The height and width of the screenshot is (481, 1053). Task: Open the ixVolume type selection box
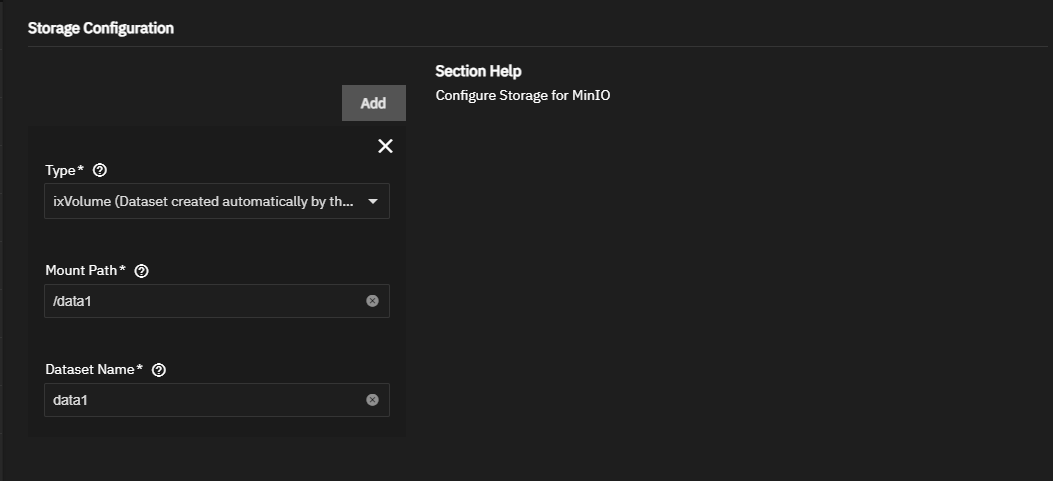203,201
